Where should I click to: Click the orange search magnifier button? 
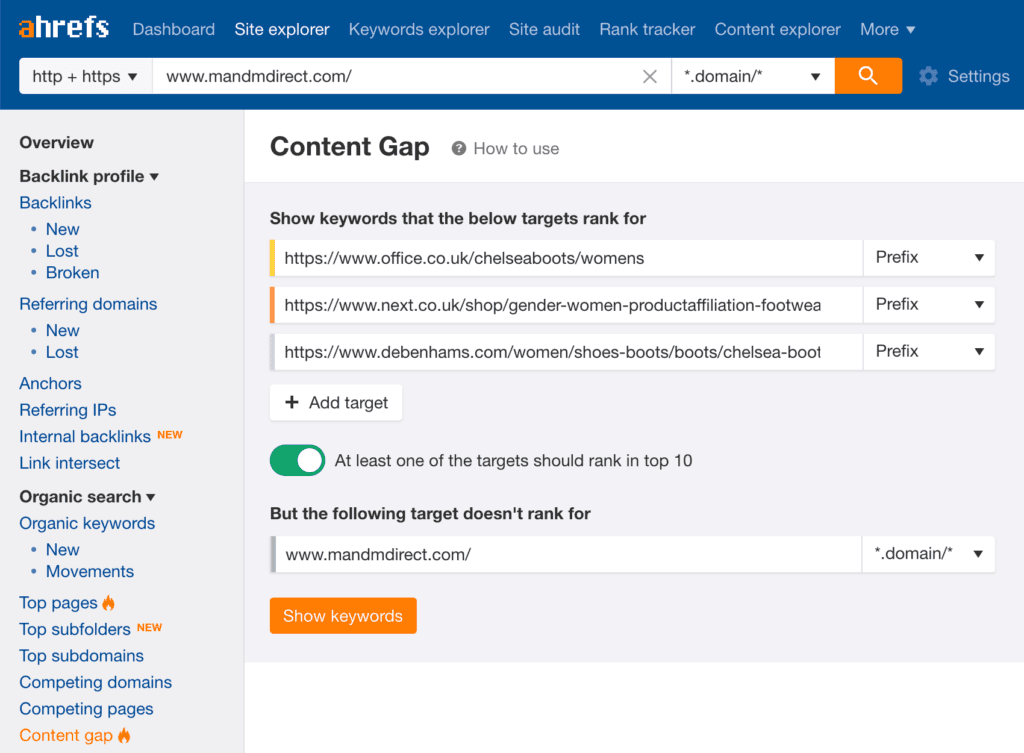click(868, 76)
